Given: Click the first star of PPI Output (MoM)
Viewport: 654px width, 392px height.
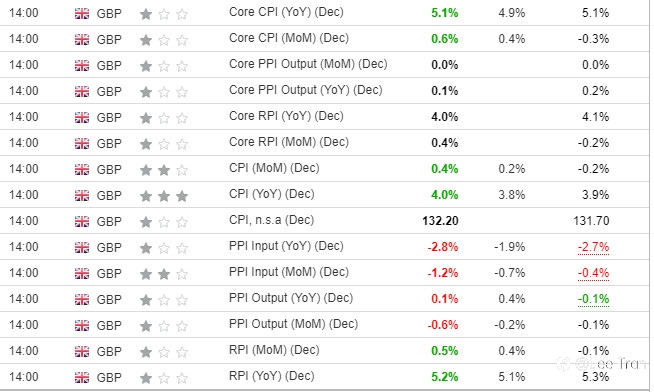Looking at the screenshot, I should click(146, 325).
